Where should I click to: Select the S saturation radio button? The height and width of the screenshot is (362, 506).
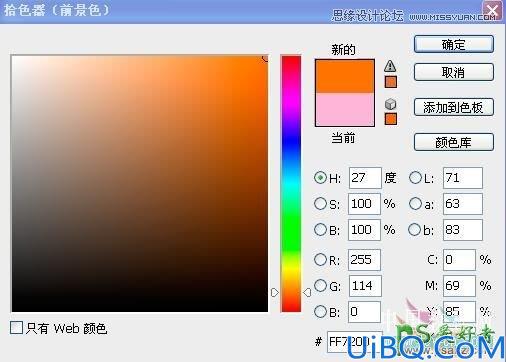tap(320, 203)
